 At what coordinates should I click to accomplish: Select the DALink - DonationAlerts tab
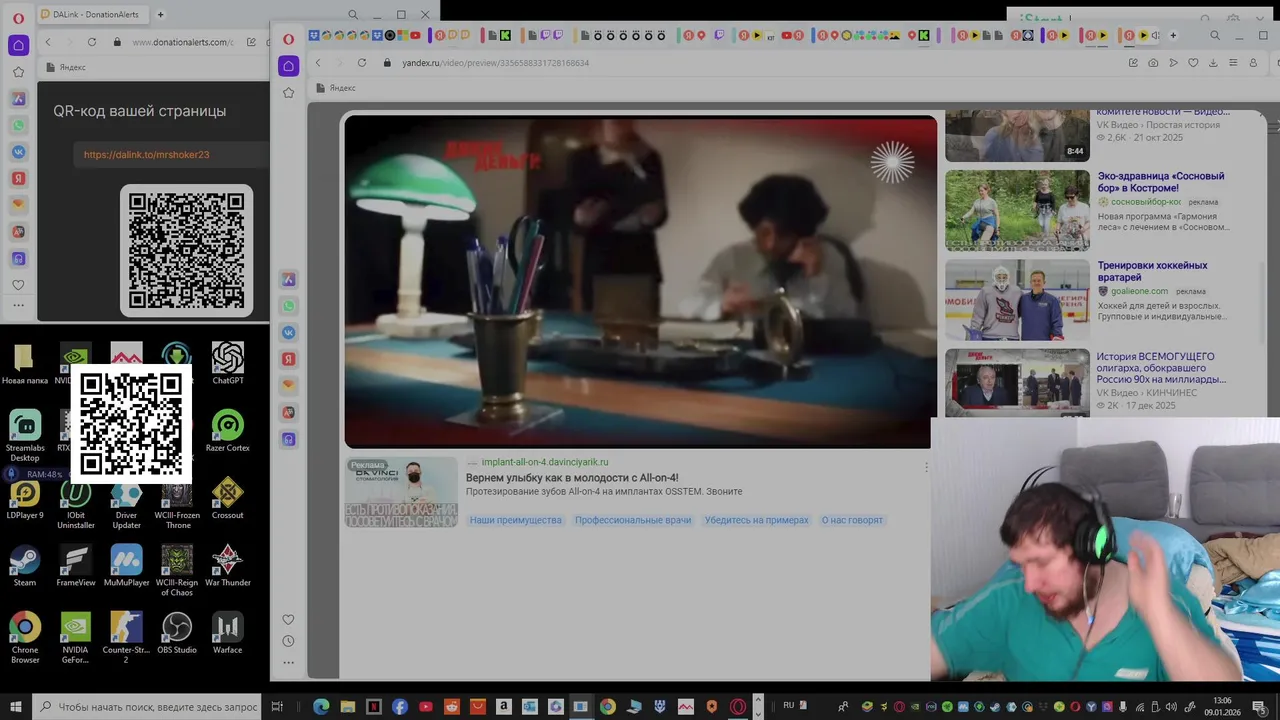(93, 14)
